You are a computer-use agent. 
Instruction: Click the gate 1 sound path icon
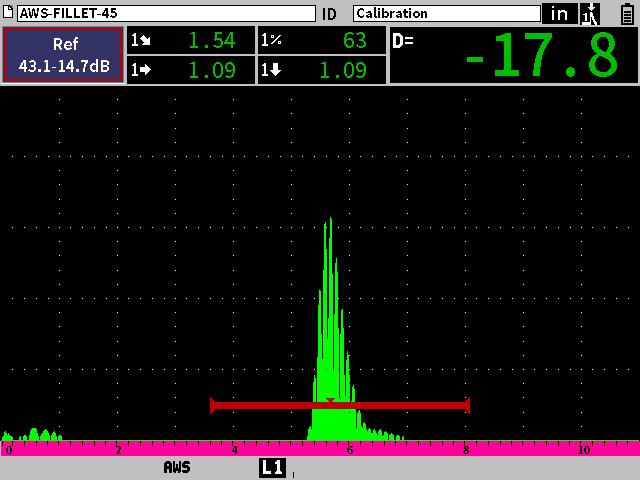(x=141, y=40)
